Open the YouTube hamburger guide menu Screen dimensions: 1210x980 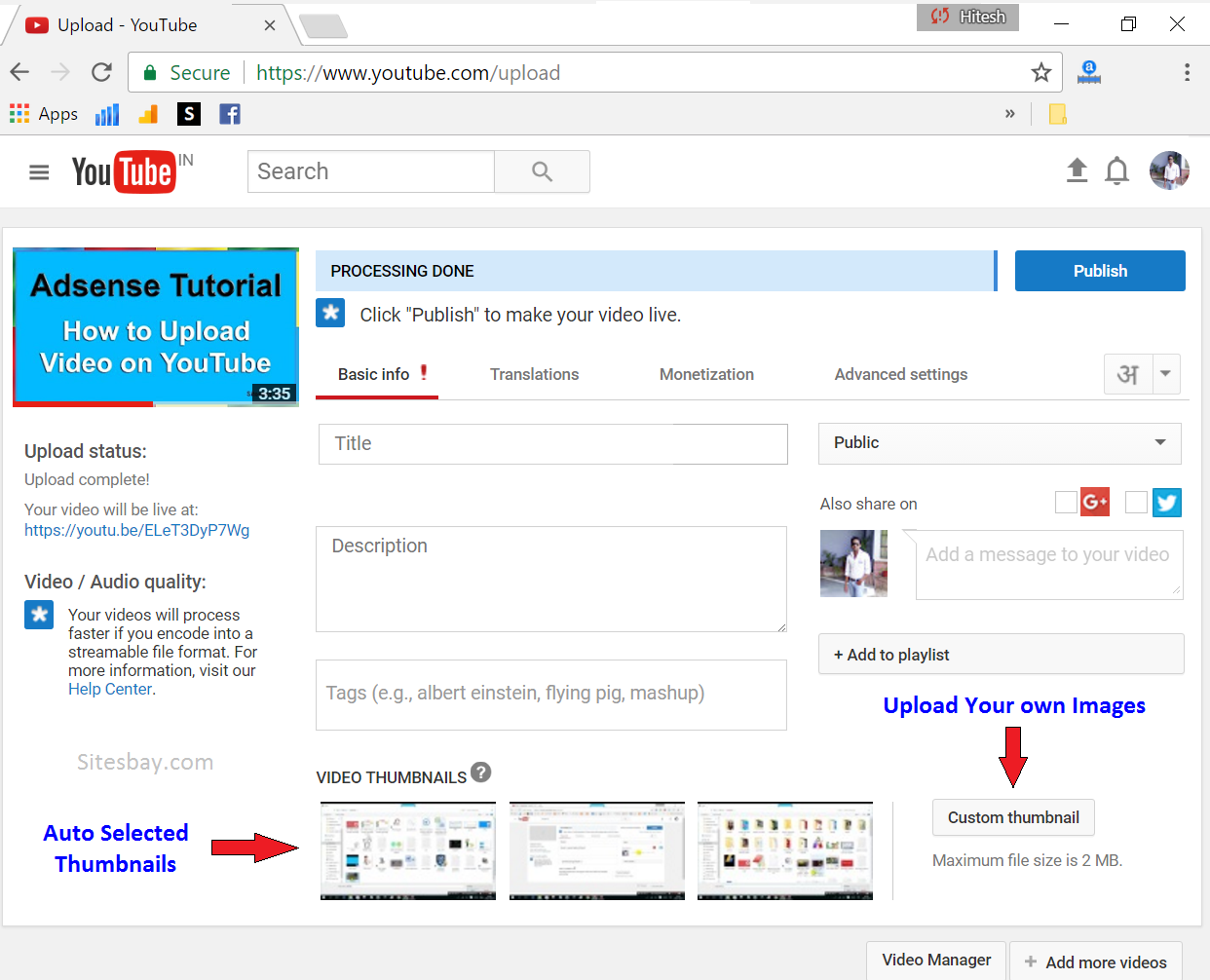click(39, 172)
